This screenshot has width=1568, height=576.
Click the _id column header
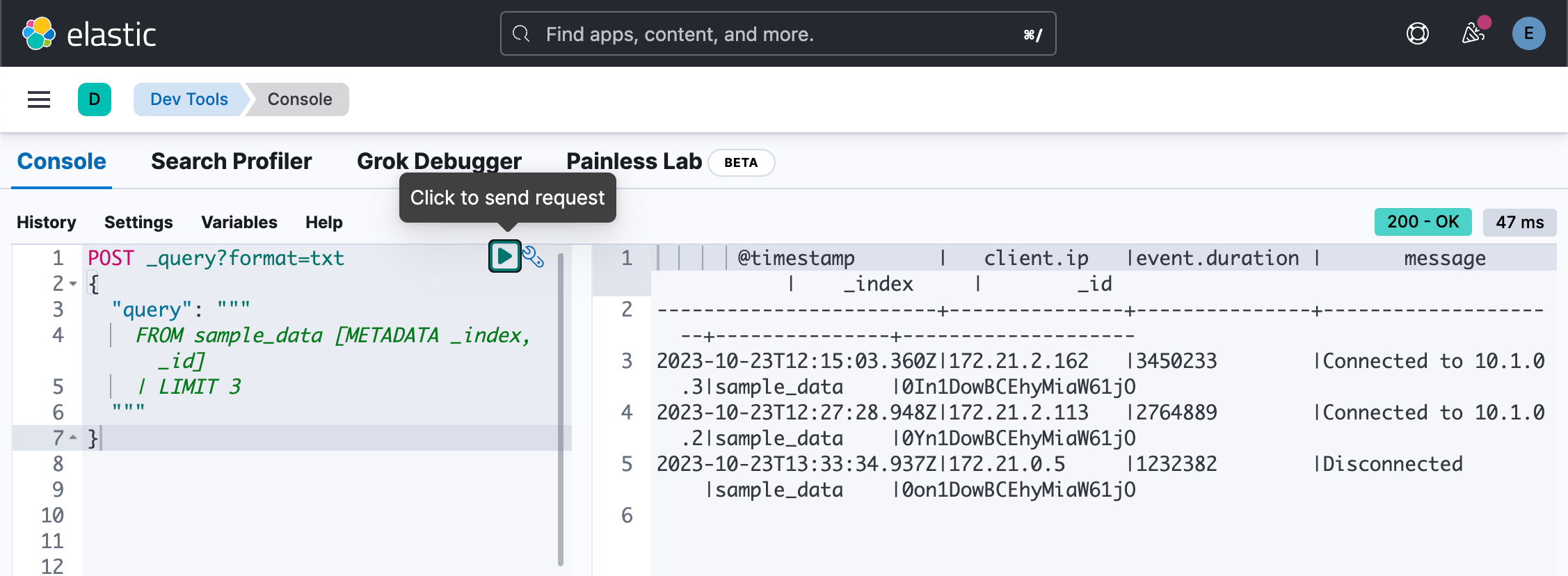pyautogui.click(x=1095, y=284)
